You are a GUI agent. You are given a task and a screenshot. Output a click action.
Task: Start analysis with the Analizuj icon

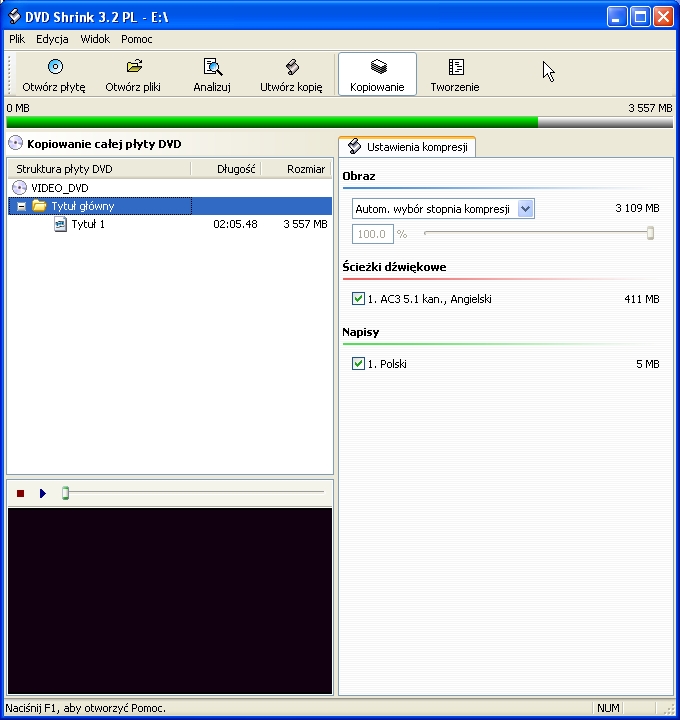(x=213, y=67)
